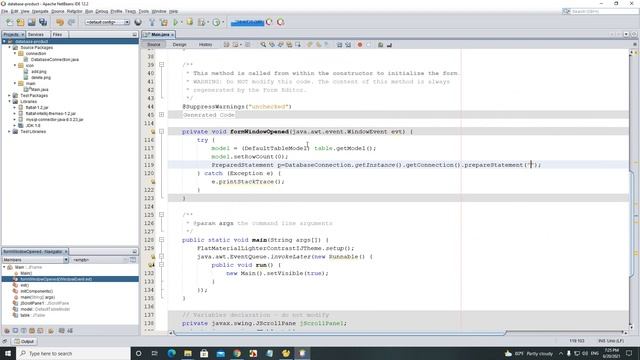
Task: Select DatabaseConnection.java in project tree
Action: 55,60
